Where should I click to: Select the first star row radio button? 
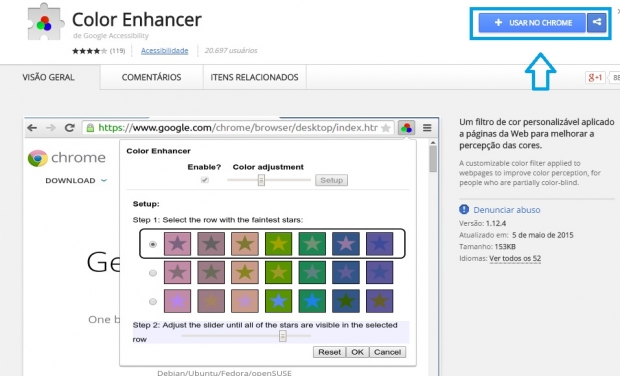(153, 244)
